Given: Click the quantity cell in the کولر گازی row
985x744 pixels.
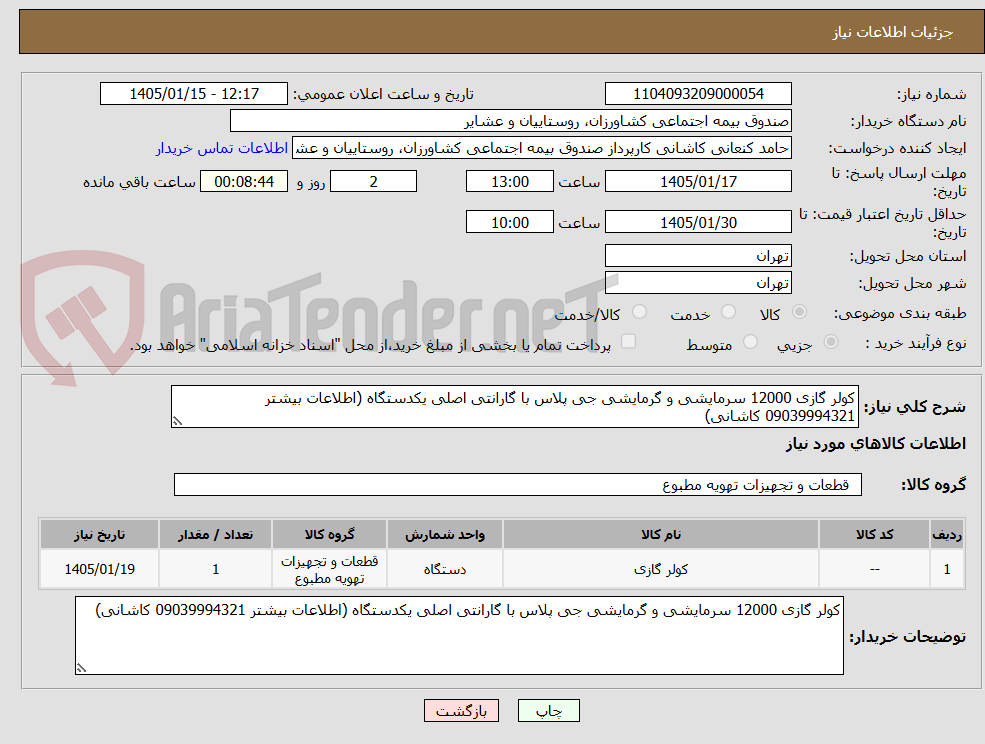Looking at the screenshot, I should coord(215,569).
